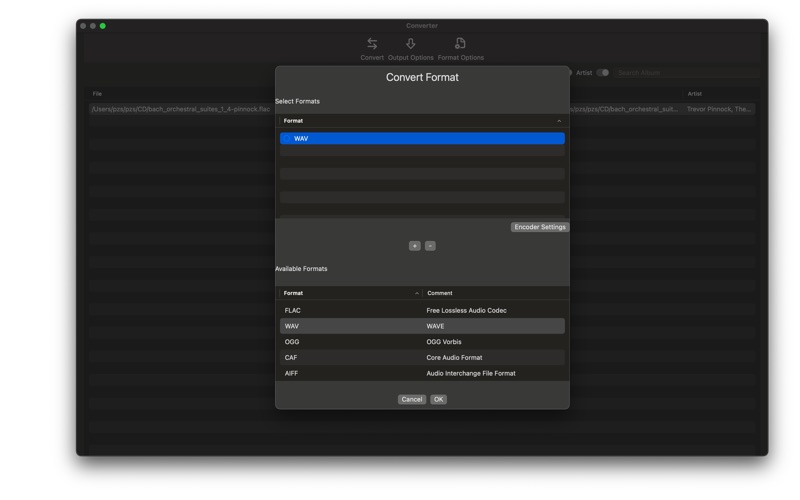This screenshot has width=800, height=500.
Task: Click the Artist column header
Action: coord(694,94)
